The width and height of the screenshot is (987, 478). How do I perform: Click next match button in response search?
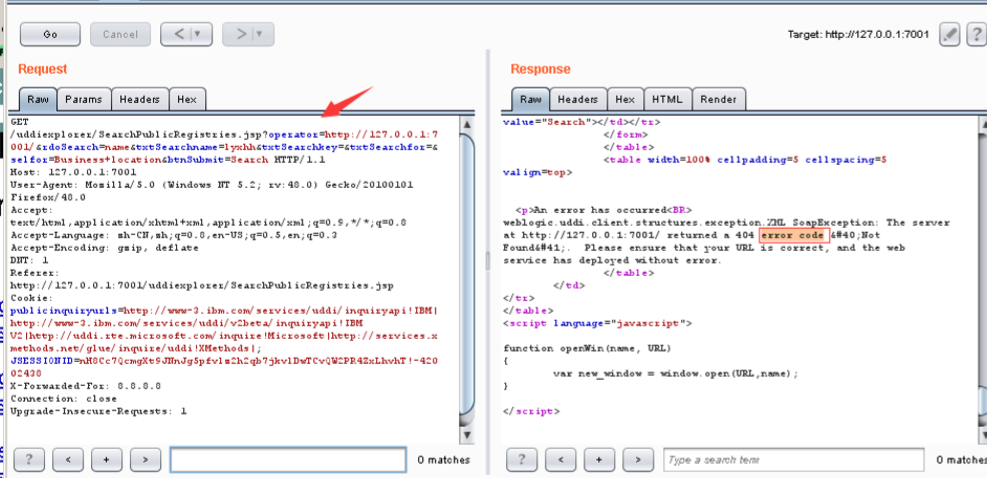(x=638, y=460)
